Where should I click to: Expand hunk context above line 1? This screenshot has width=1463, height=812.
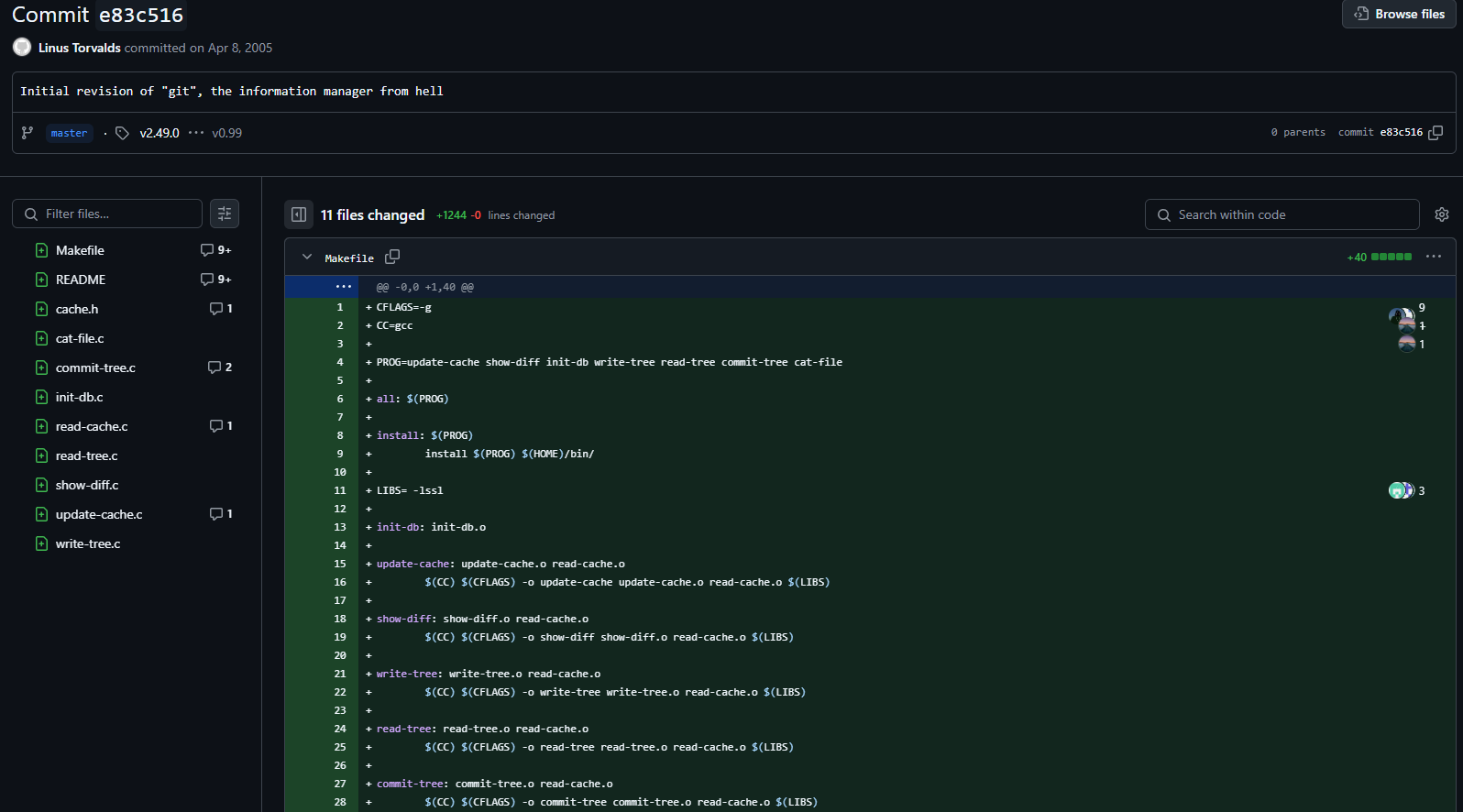pos(344,287)
